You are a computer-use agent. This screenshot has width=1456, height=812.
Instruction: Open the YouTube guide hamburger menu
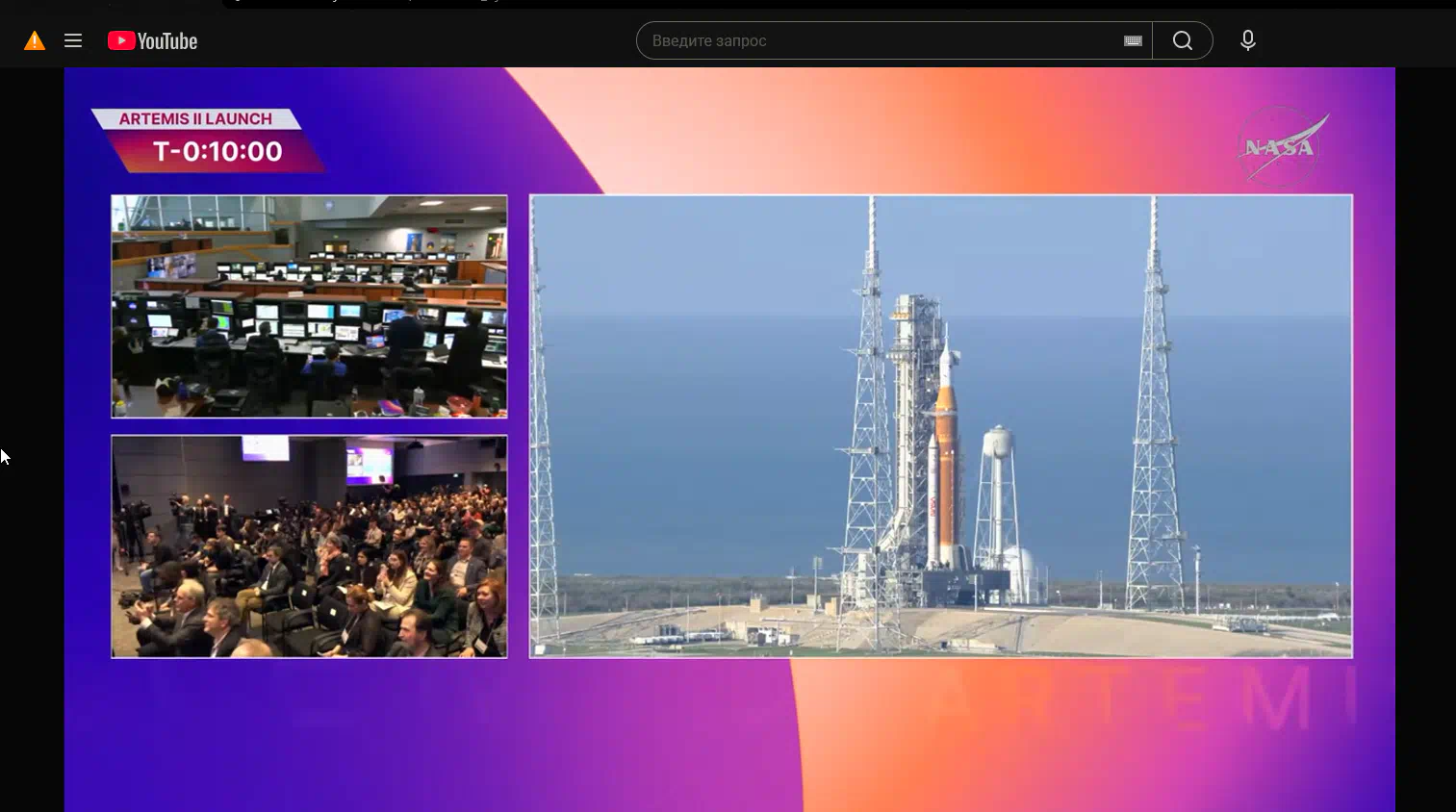click(x=73, y=40)
